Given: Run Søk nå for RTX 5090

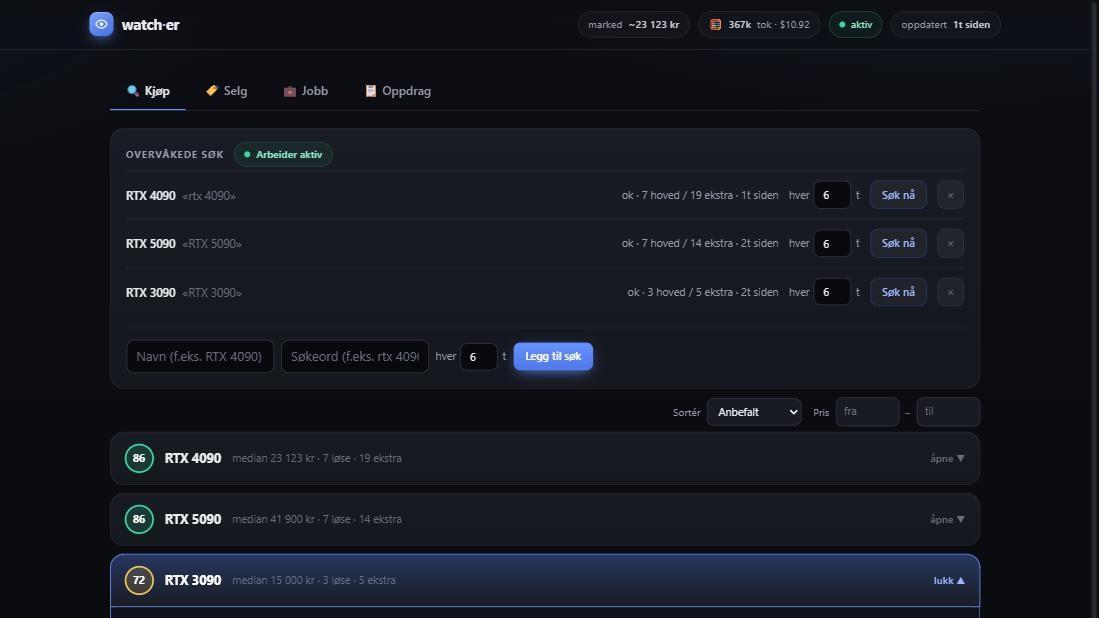Looking at the screenshot, I should pyautogui.click(x=898, y=243).
